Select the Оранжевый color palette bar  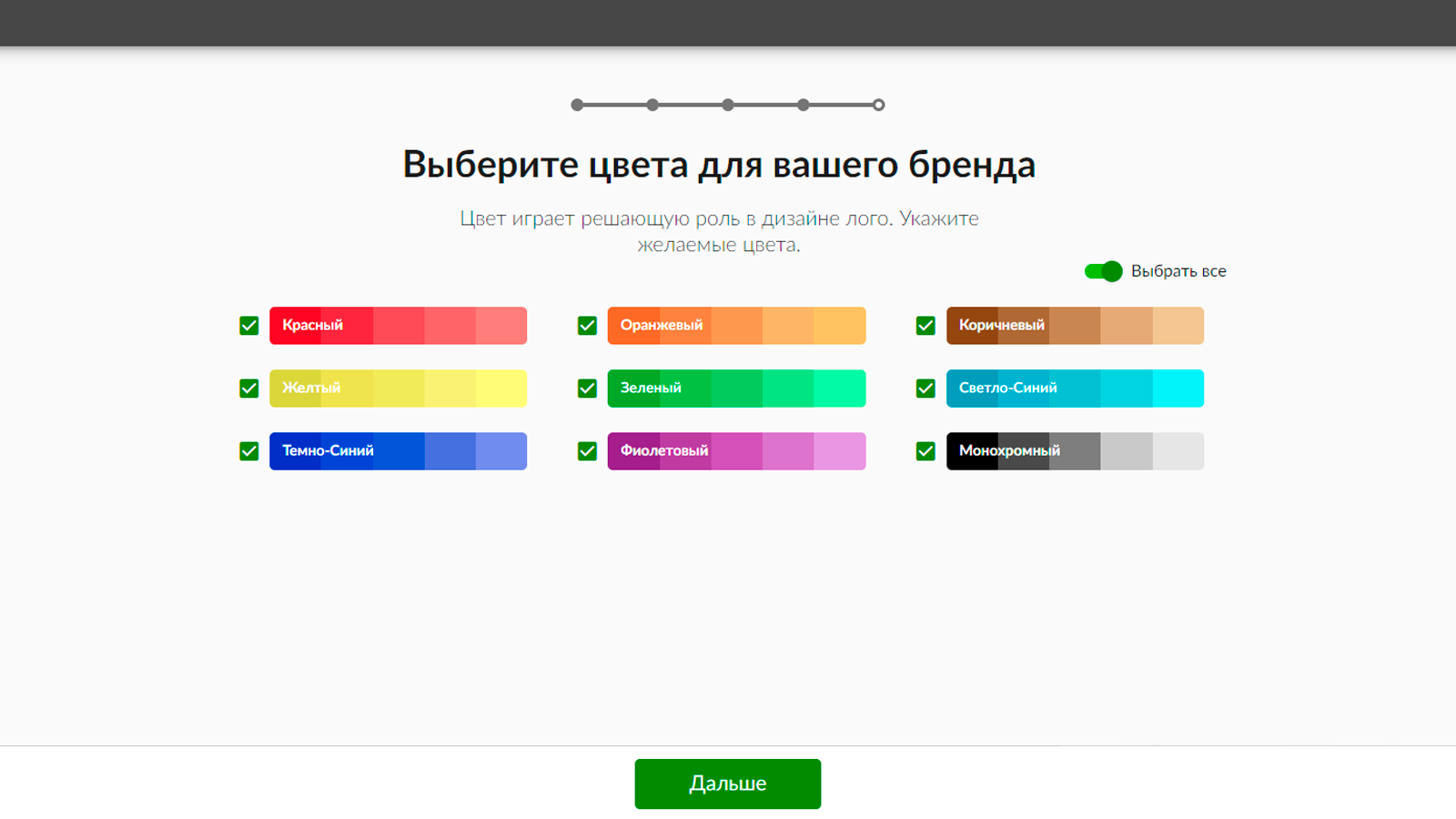[x=736, y=326]
